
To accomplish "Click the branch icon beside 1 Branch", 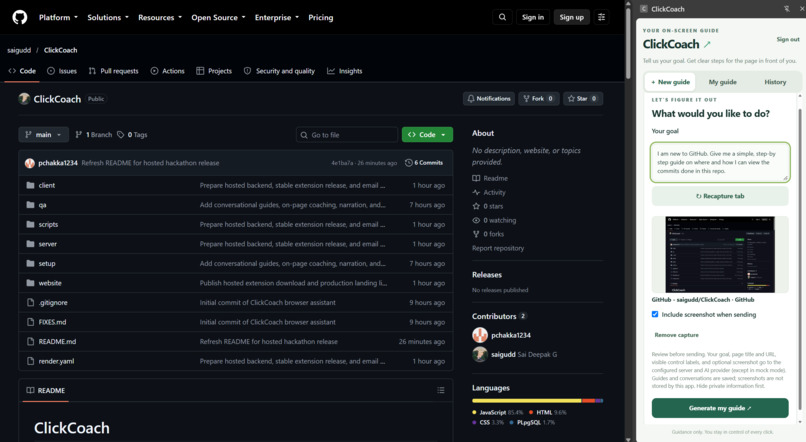I will [x=79, y=135].
